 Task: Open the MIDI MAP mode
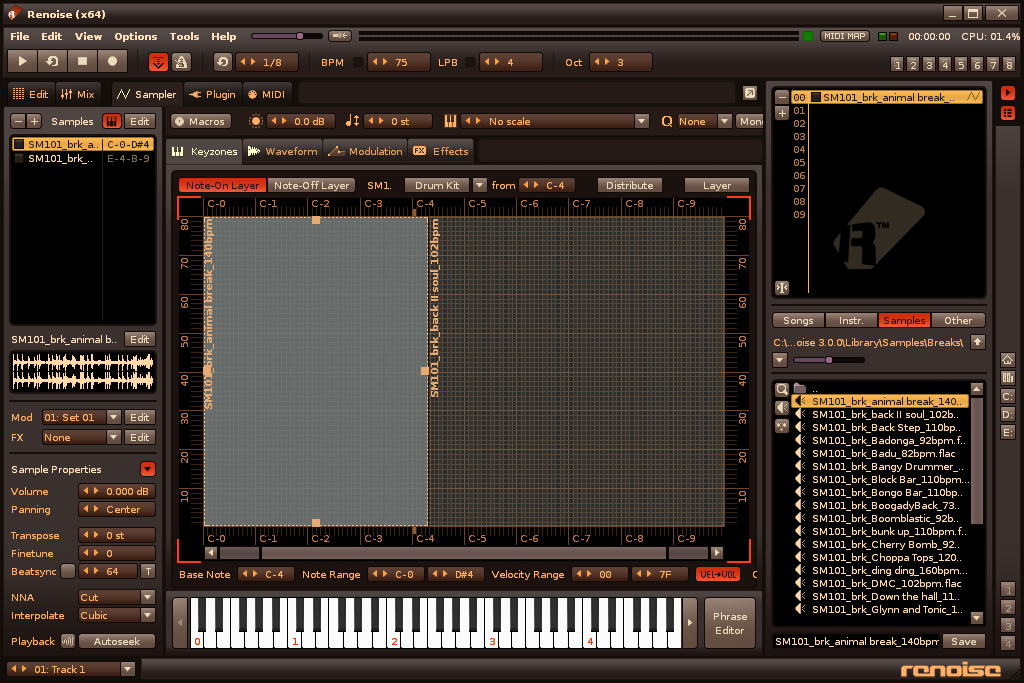(844, 36)
